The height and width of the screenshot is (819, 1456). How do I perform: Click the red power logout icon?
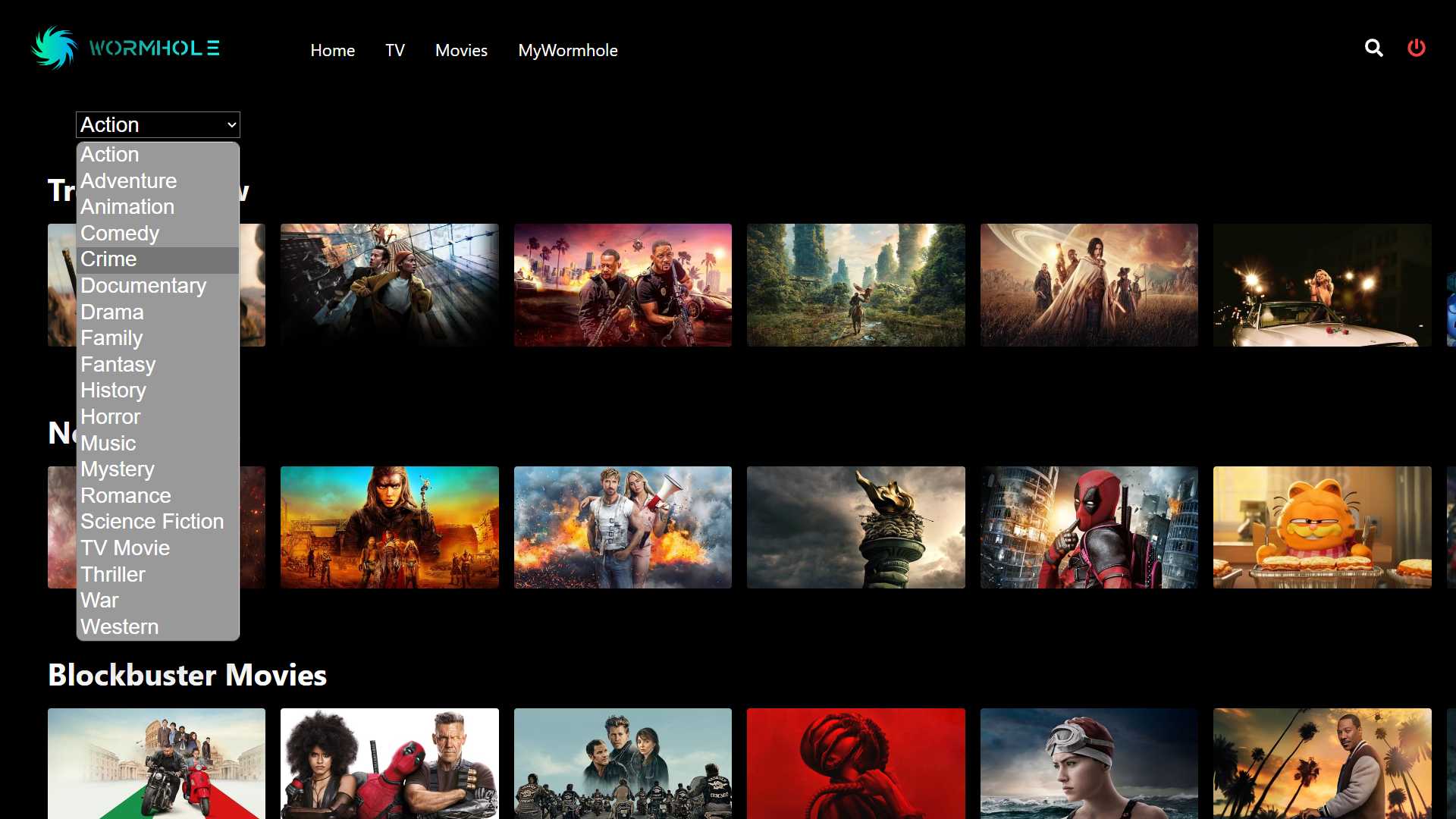(1416, 49)
